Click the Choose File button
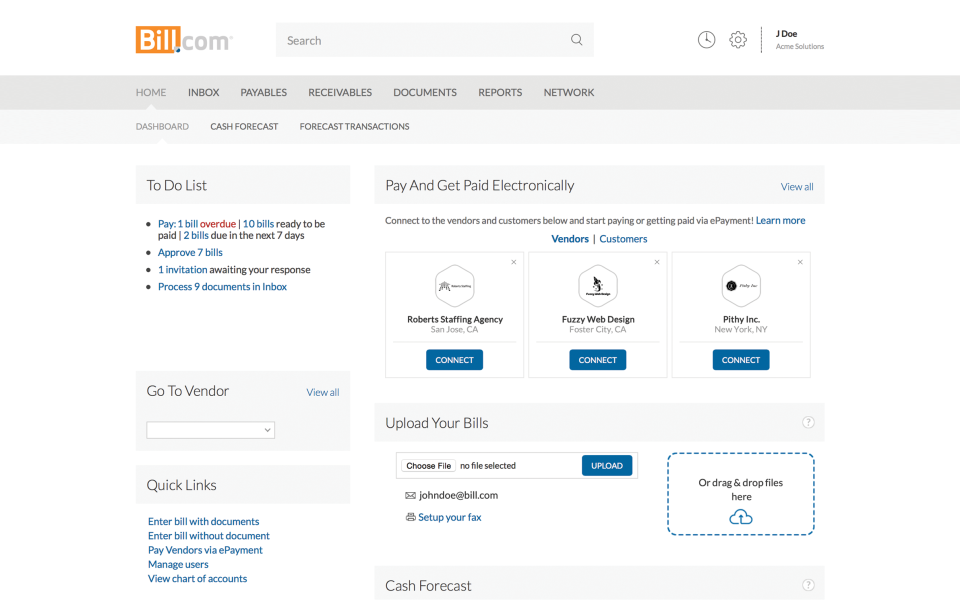This screenshot has height=600, width=960. (428, 466)
